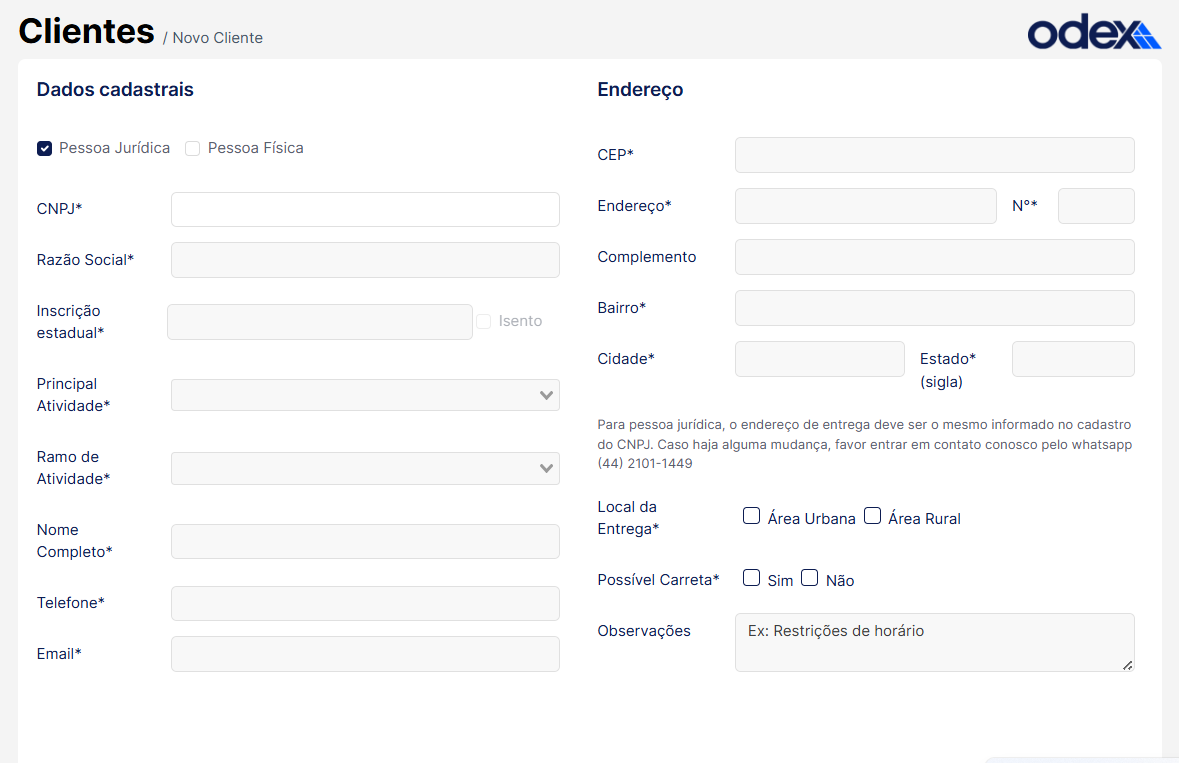Click the Novo Cliente breadcrumb
Screen dimensions: 1179x763
point(217,38)
